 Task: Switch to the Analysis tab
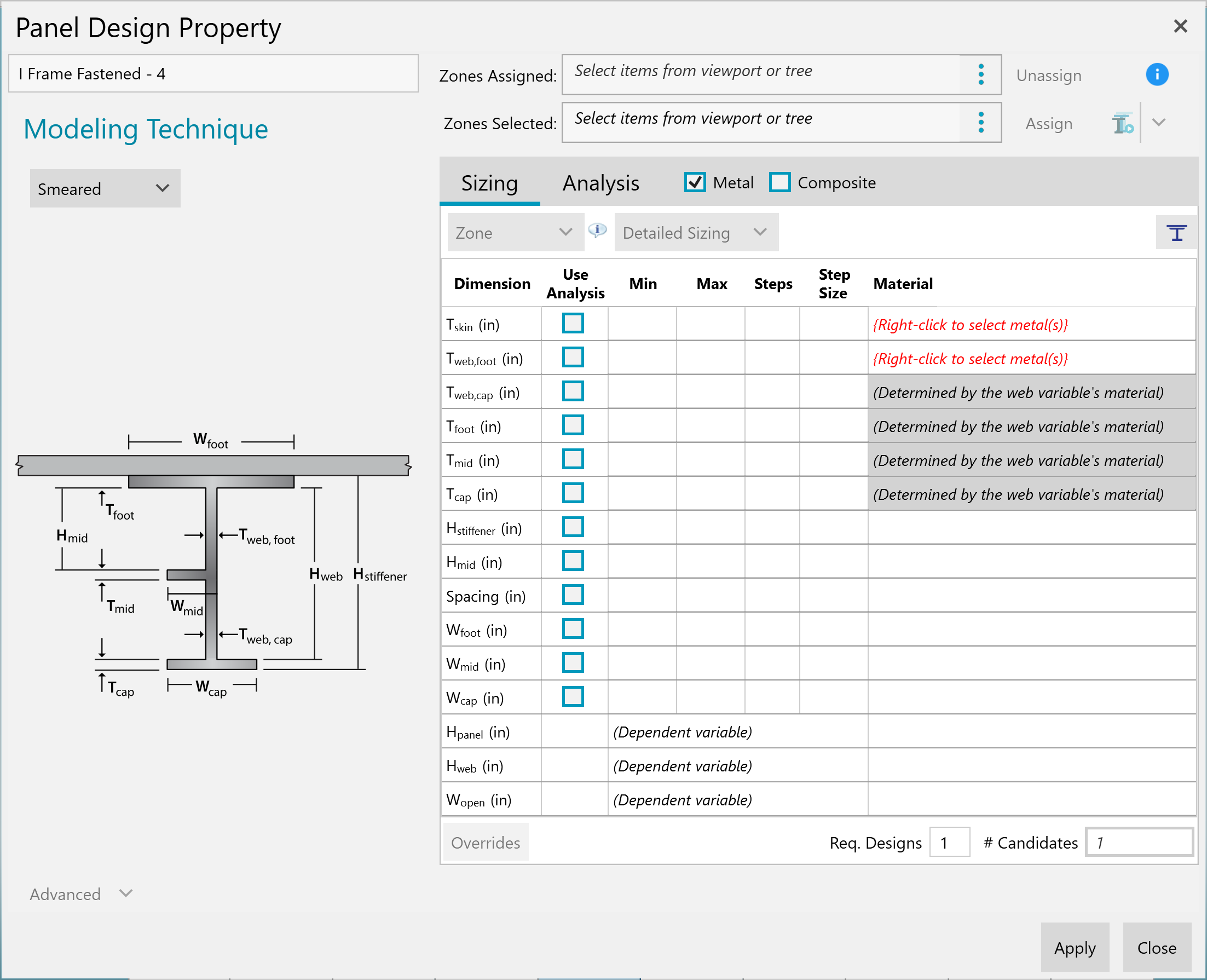point(601,183)
